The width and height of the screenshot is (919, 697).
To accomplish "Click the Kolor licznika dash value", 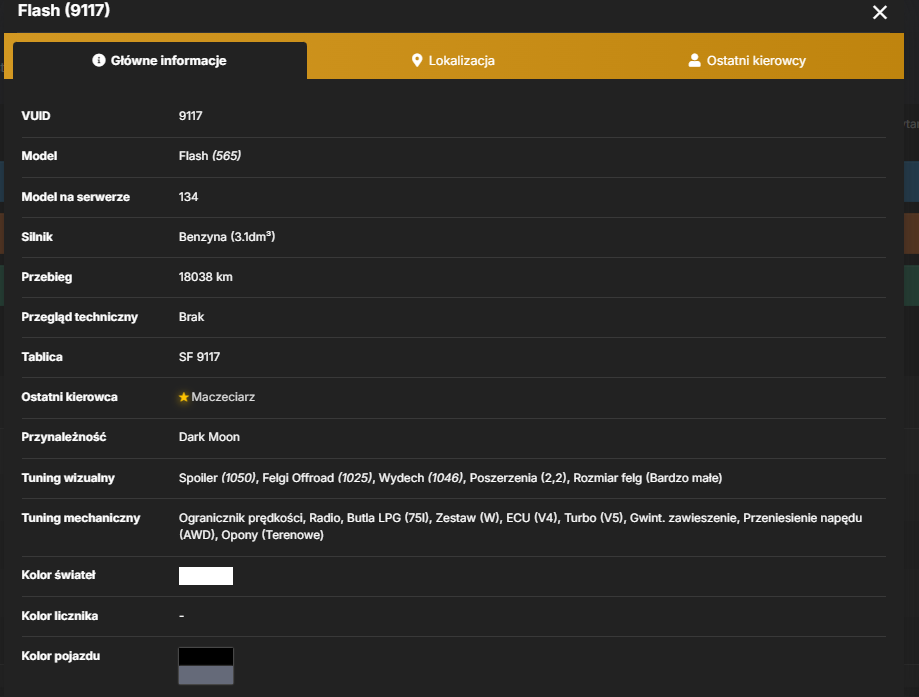I will pyautogui.click(x=182, y=616).
